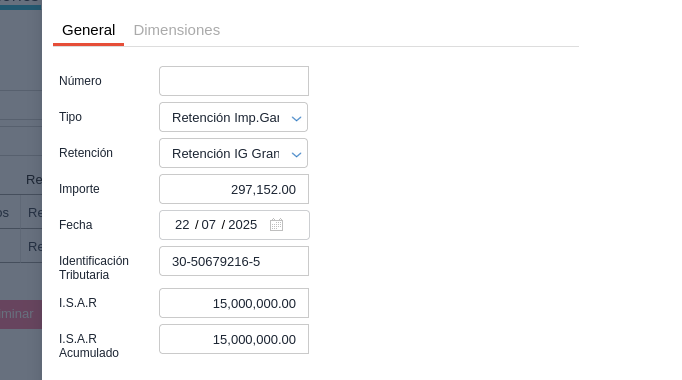This screenshot has height=380, width=682.
Task: Open the Tipo combo box Retención Imp.Gan
Action: (x=234, y=117)
